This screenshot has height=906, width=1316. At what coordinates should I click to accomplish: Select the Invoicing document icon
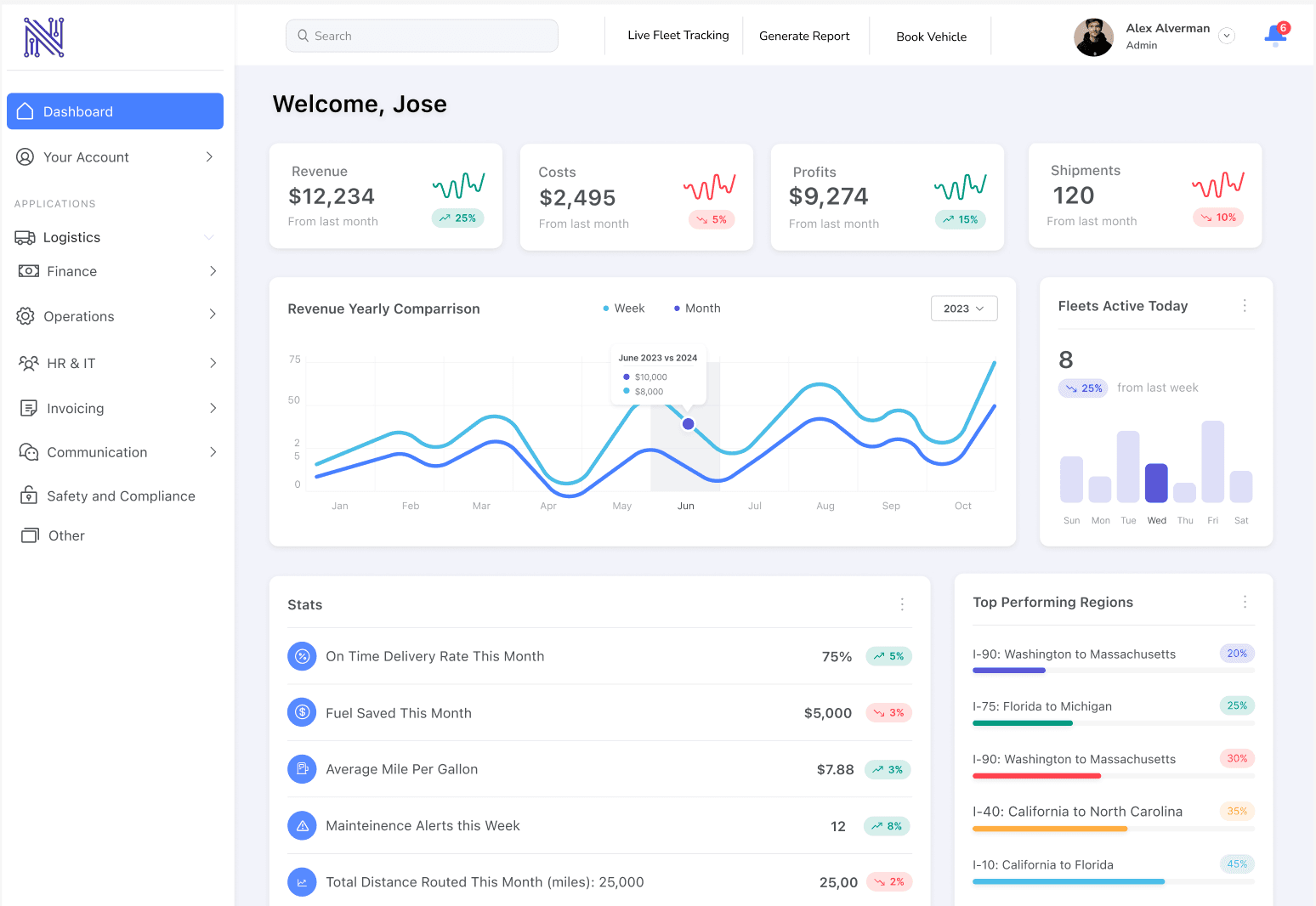click(x=28, y=408)
